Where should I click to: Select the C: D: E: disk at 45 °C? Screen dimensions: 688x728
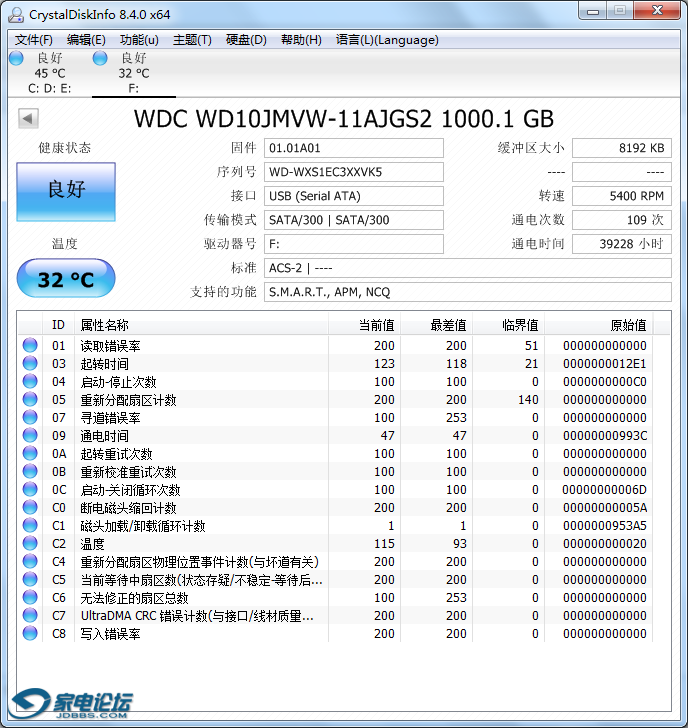click(x=50, y=73)
